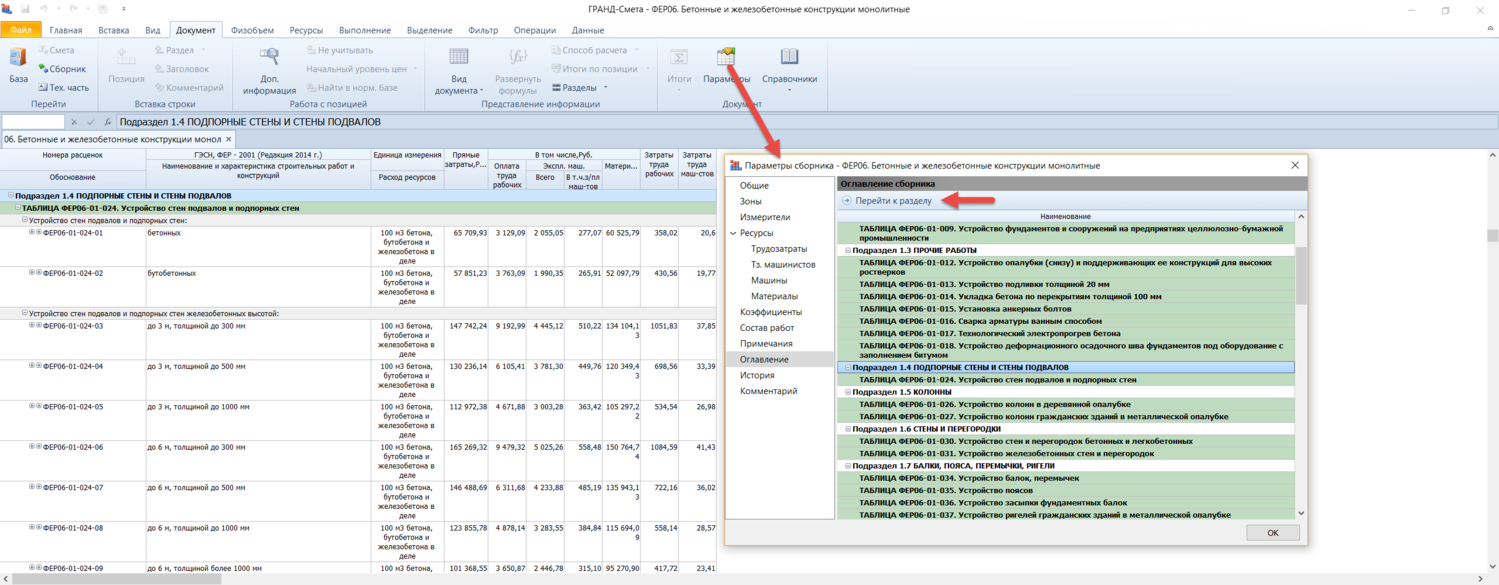Collapse Подраздел 1.5 КОЛОННЫ in the contents list
Image resolution: width=1499 pixels, height=585 pixels.
pyautogui.click(x=848, y=393)
